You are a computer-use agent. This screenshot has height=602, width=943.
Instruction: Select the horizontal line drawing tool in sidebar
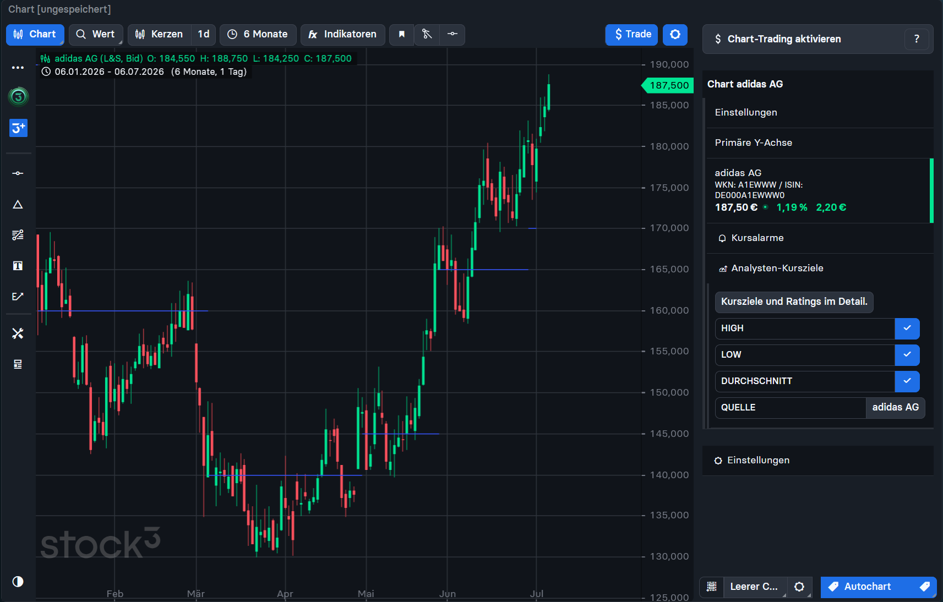coord(17,173)
